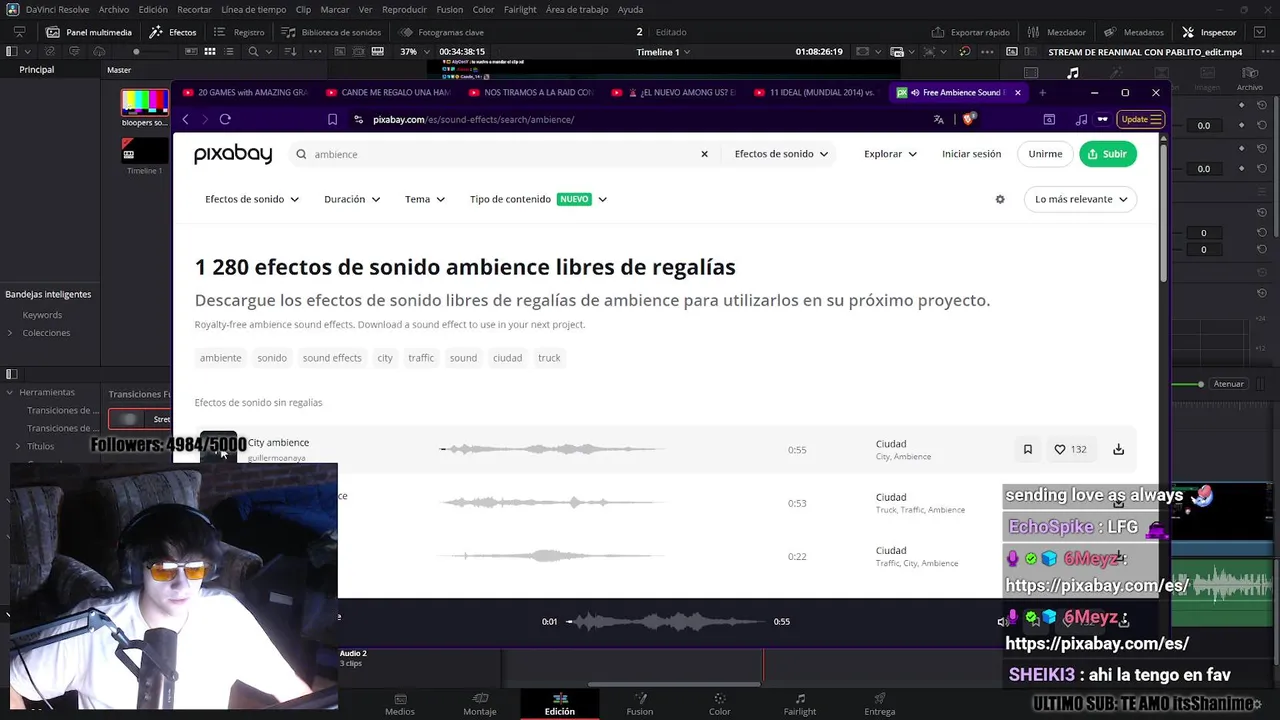Switch to browser tab '20 GAMES with AMAZING GRA'

pyautogui.click(x=245, y=92)
